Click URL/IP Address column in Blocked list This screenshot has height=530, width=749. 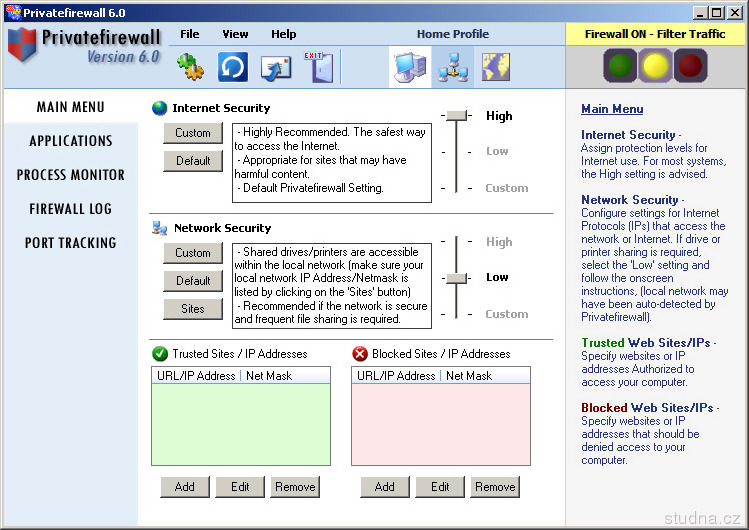pyautogui.click(x=396, y=376)
